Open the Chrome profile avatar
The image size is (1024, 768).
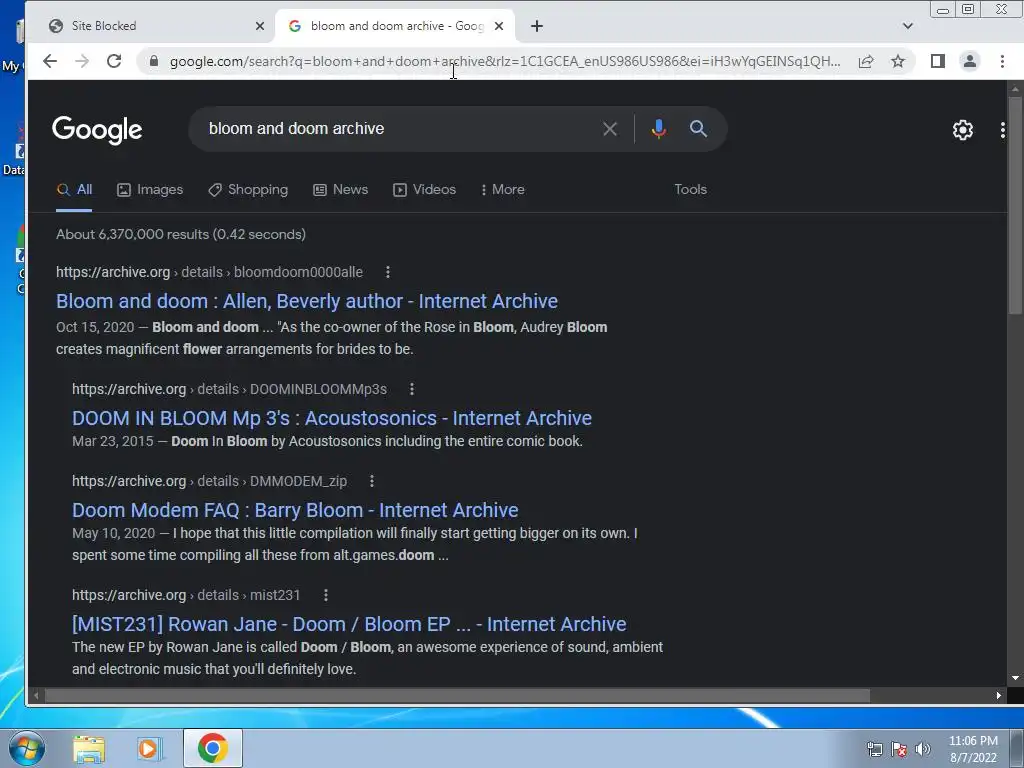tap(970, 61)
